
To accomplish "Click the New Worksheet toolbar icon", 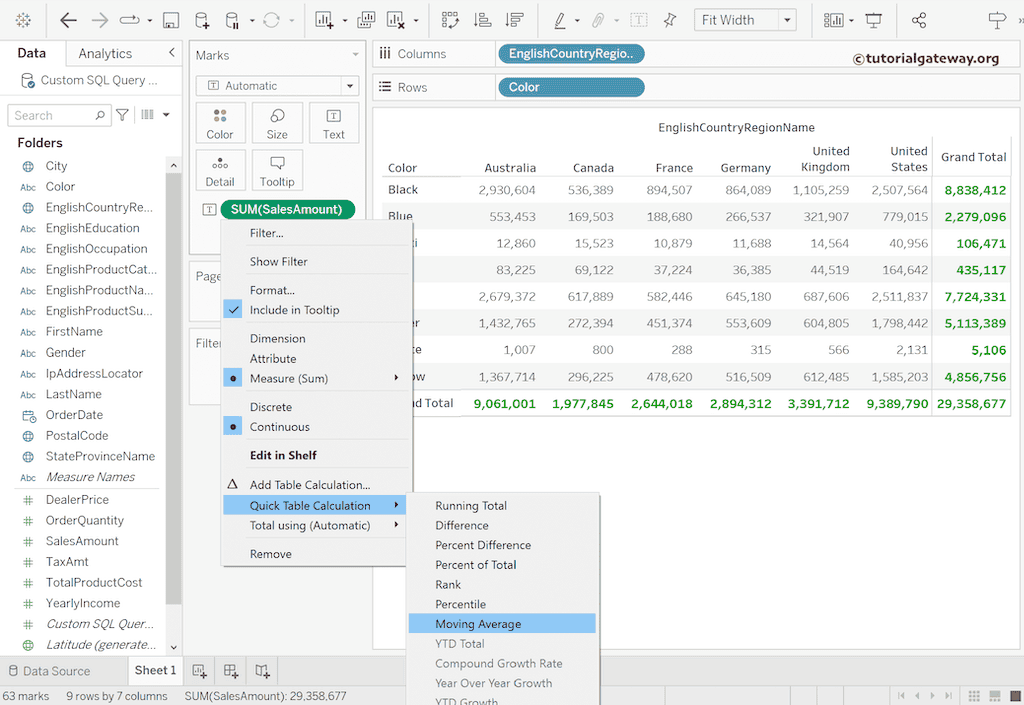I will 321,19.
